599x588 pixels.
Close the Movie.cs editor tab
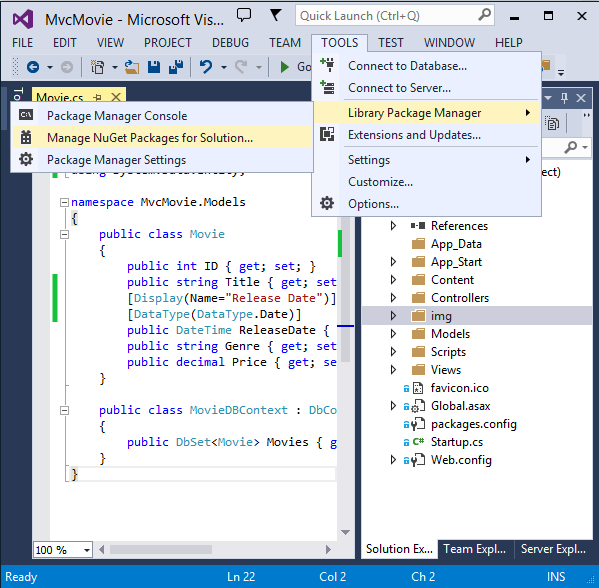(116, 97)
